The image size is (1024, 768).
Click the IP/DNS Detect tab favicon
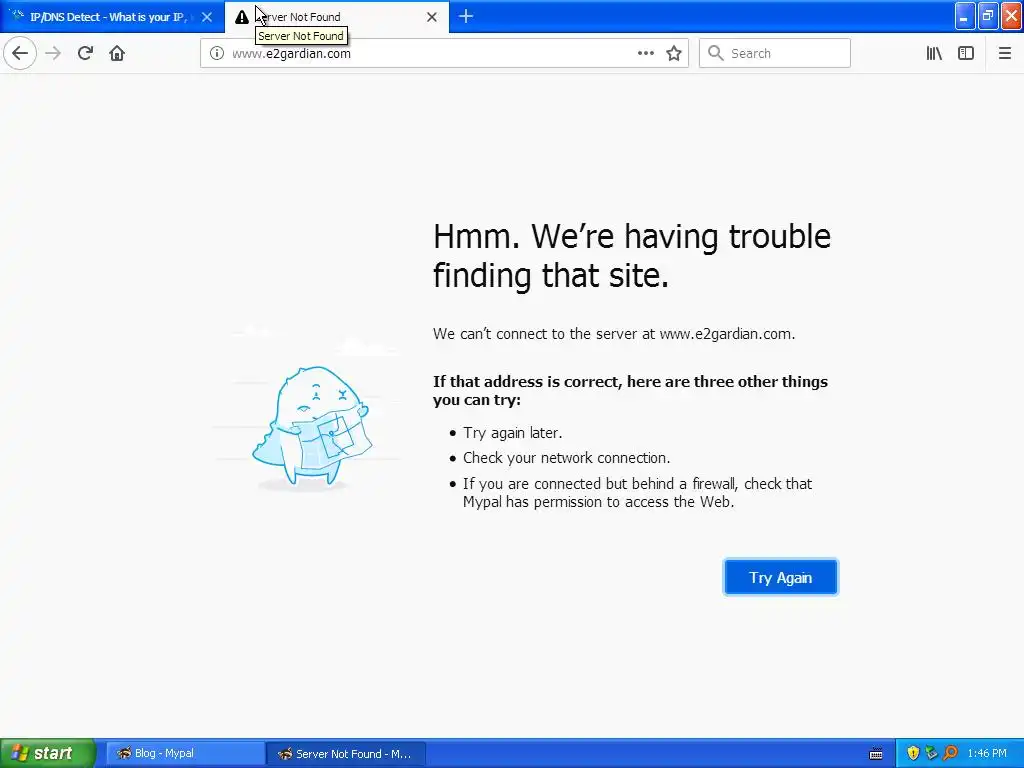tap(17, 16)
